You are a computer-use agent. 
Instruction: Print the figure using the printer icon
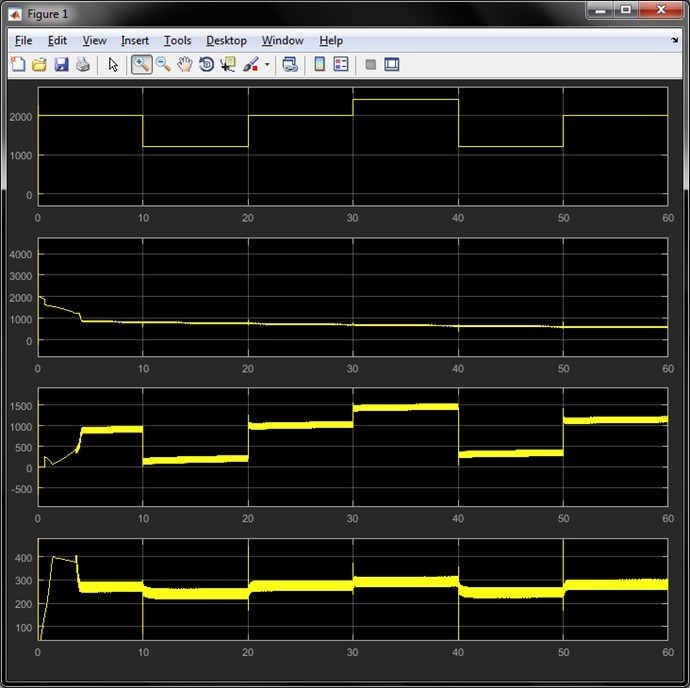point(83,64)
